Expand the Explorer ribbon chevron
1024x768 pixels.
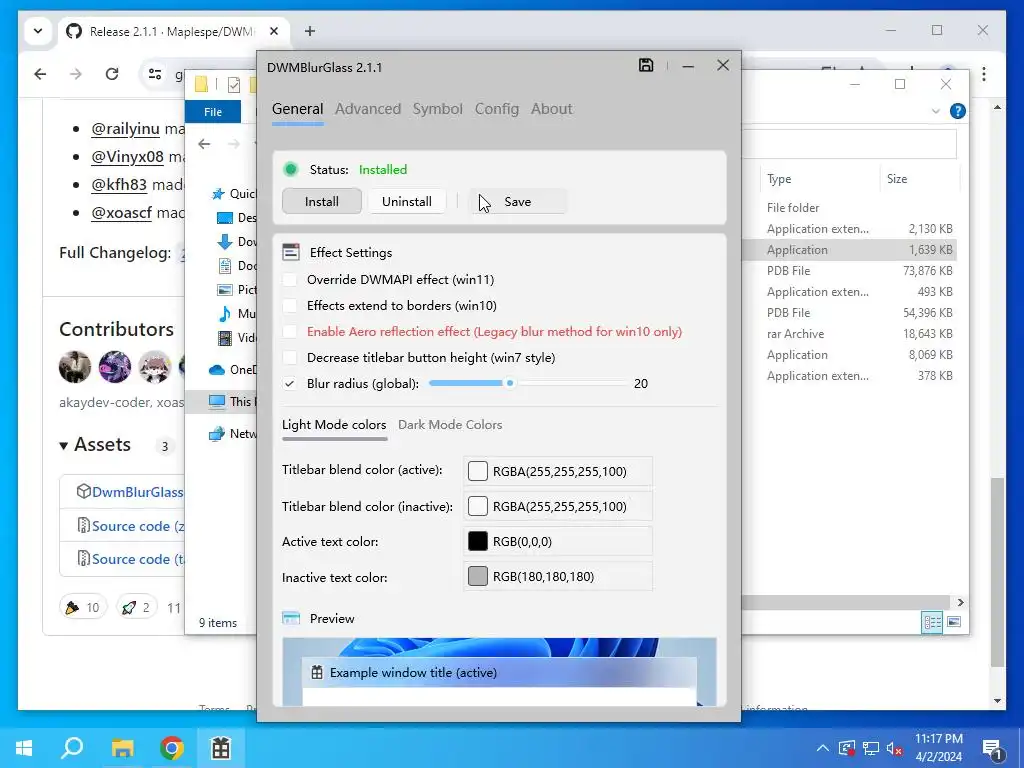[935, 112]
